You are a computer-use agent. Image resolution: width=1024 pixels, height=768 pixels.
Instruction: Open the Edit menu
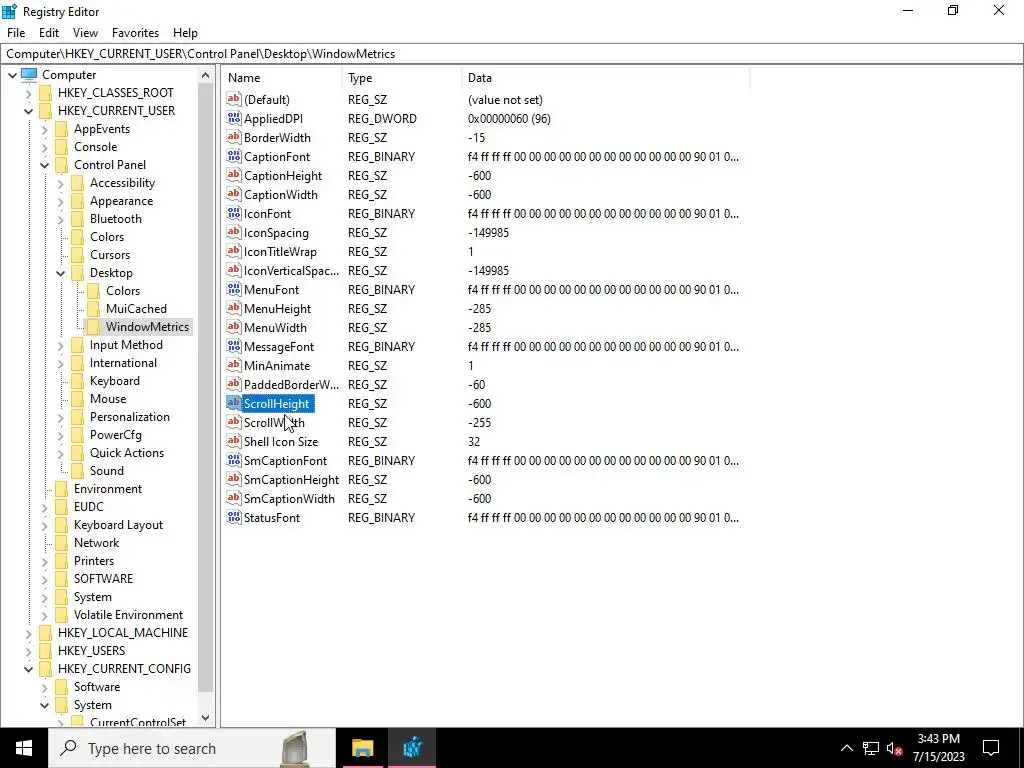pos(49,33)
